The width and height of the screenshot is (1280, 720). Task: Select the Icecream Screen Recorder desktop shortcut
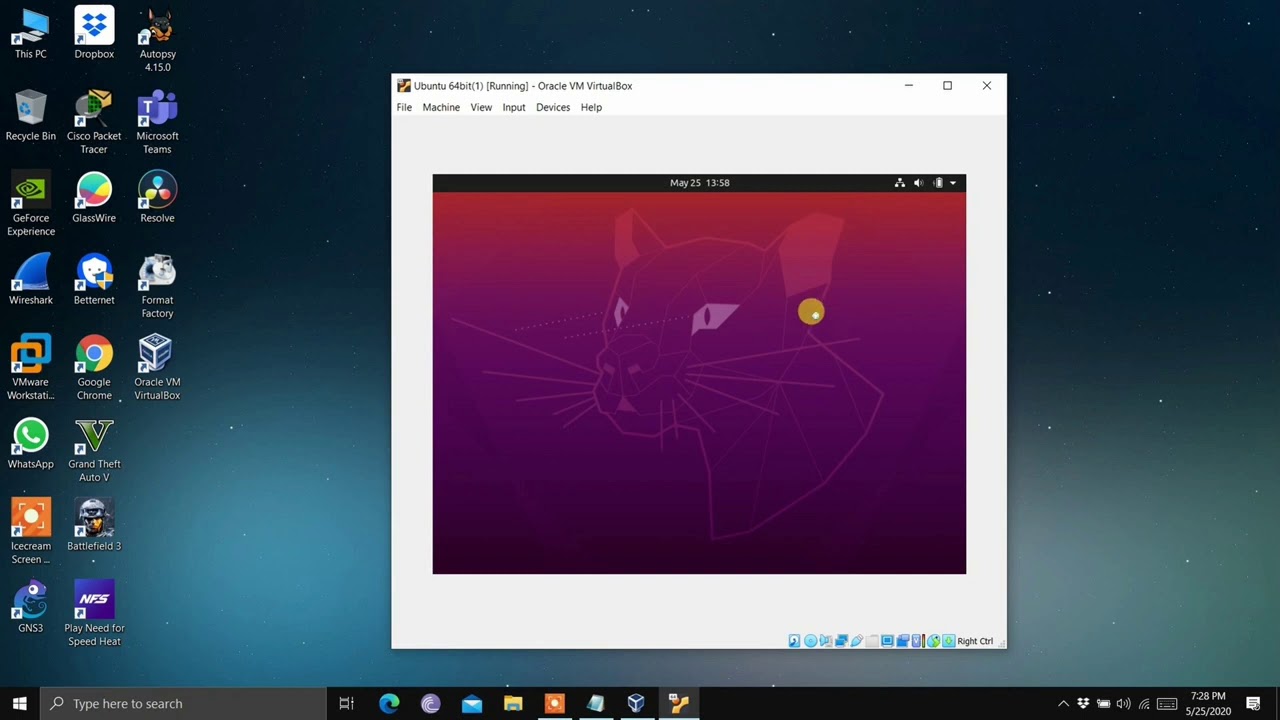30,532
